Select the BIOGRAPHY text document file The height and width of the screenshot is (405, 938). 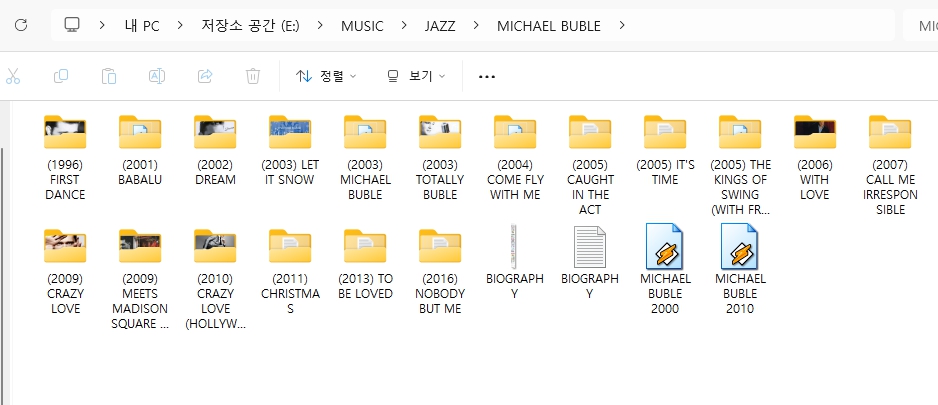[590, 263]
